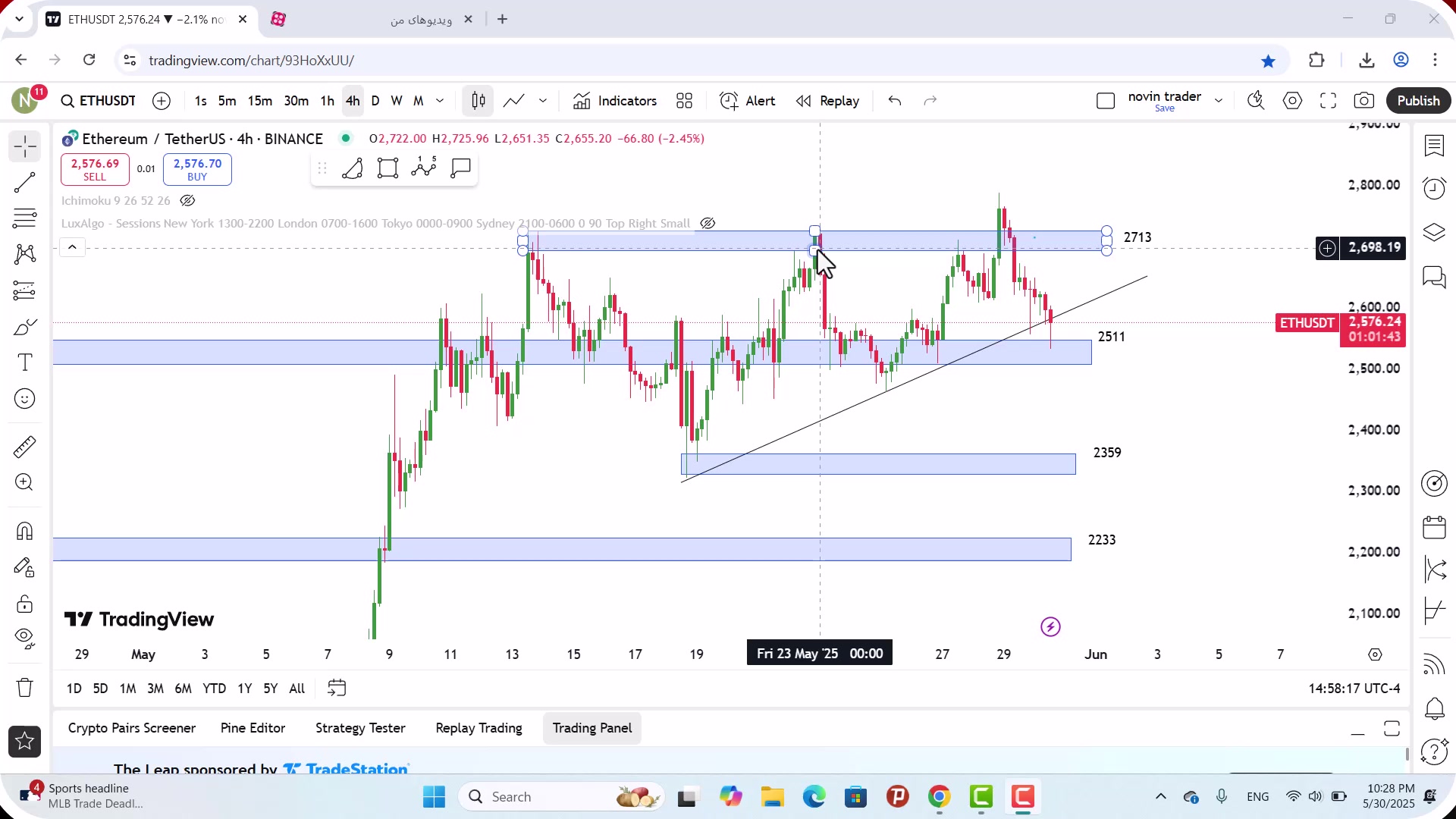The width and height of the screenshot is (1456, 819).
Task: Select the trend line drawing tool
Action: click(25, 183)
